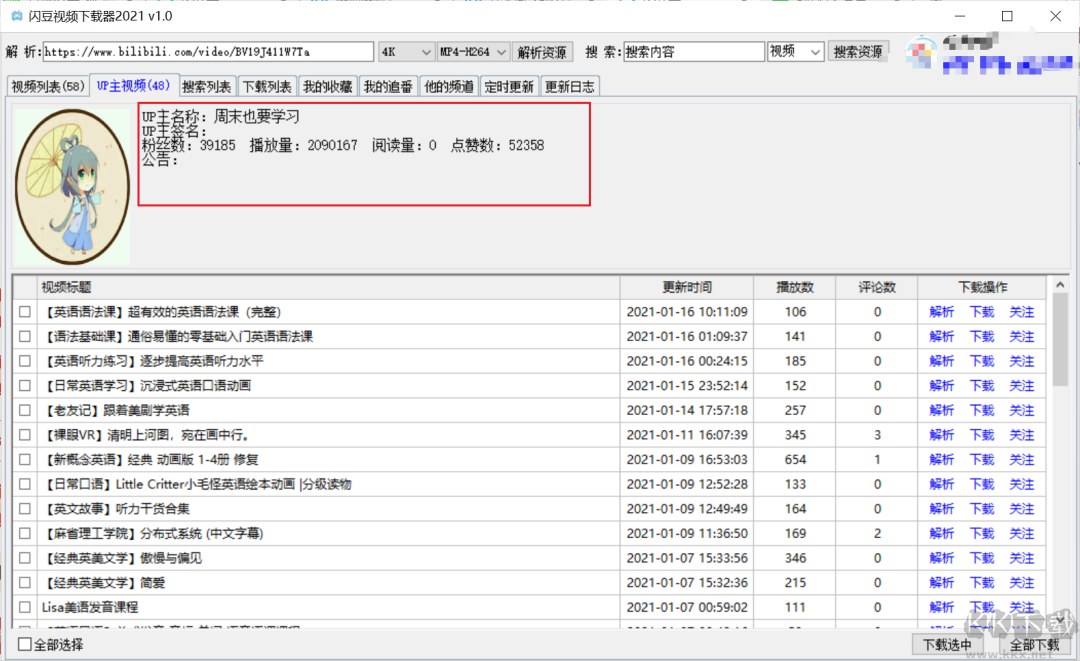Image resolution: width=1080 pixels, height=661 pixels.
Task: Select checkbox for 【经典英美文学】傲慢与偏见
Action: click(25, 558)
